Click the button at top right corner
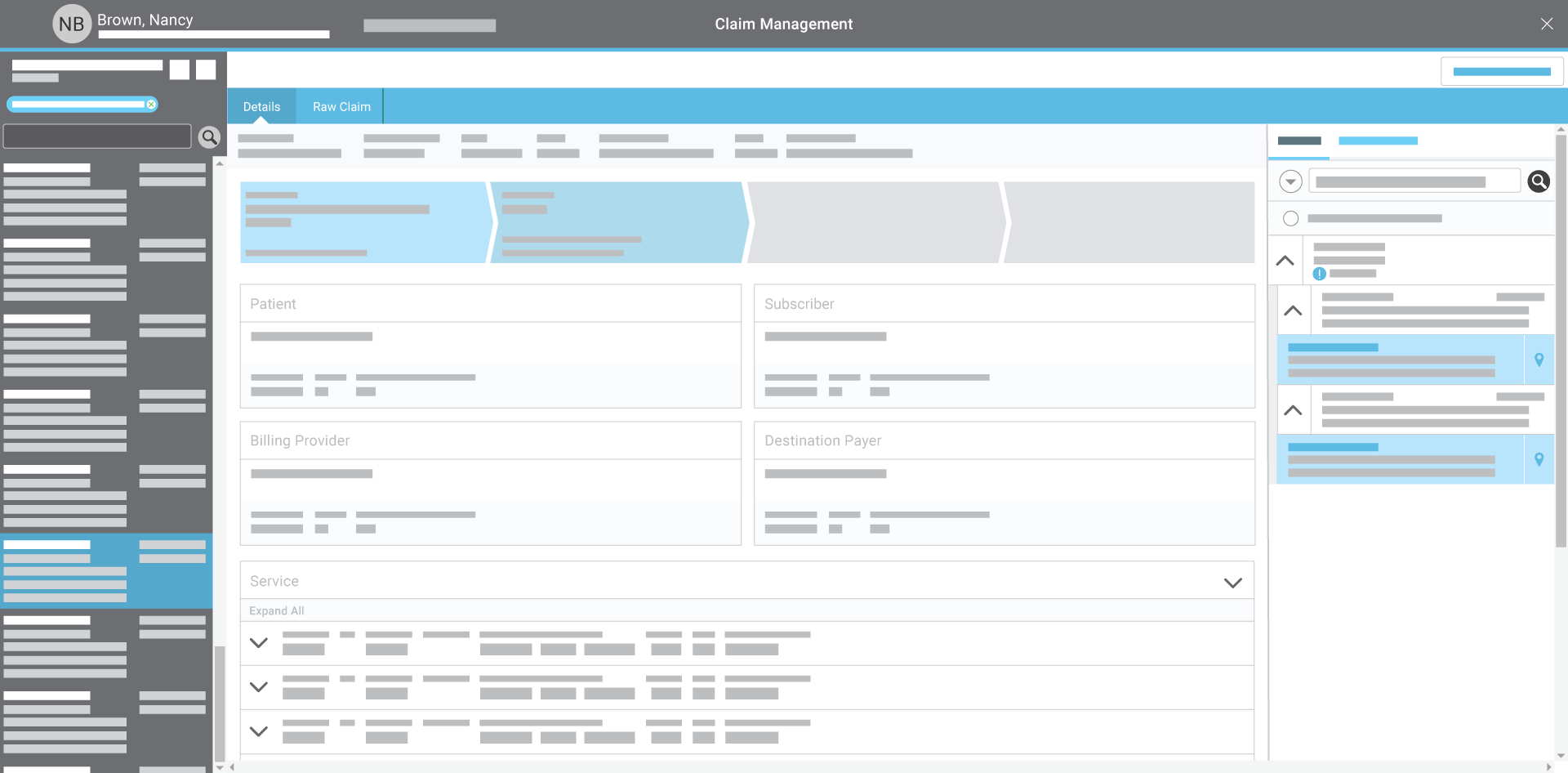This screenshot has height=773, width=1568. pyautogui.click(x=1501, y=72)
